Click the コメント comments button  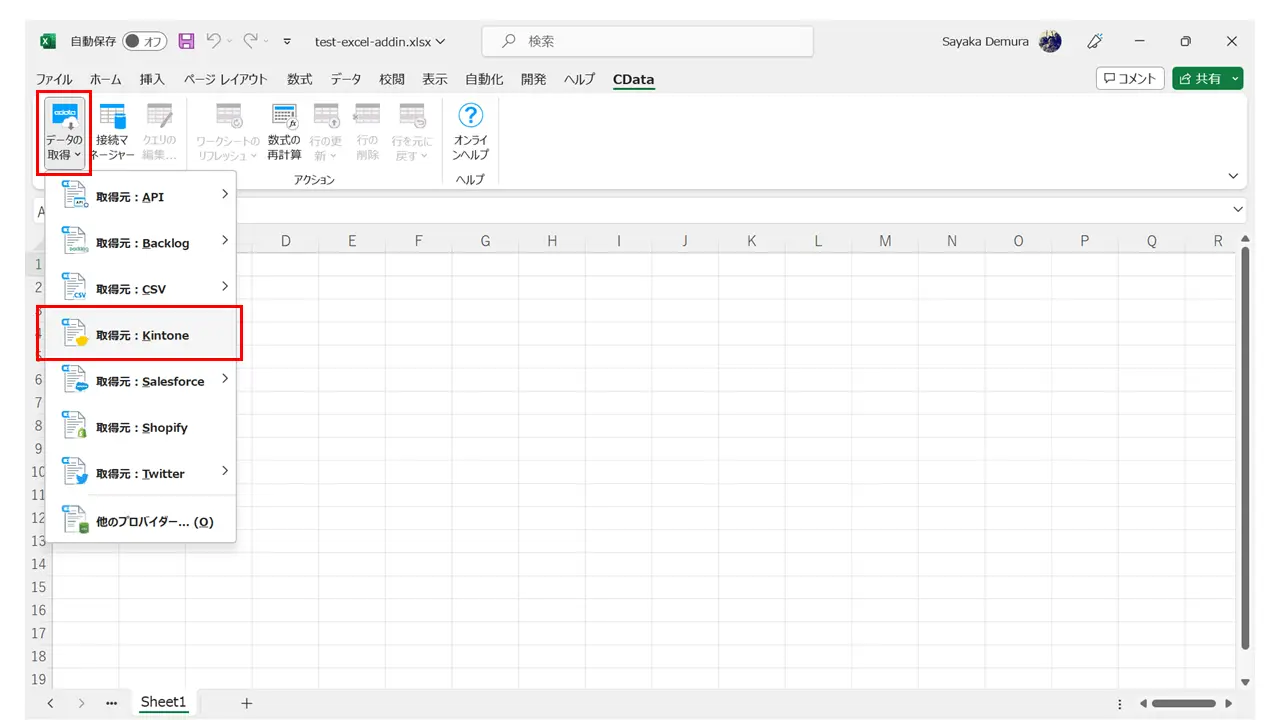click(1131, 79)
